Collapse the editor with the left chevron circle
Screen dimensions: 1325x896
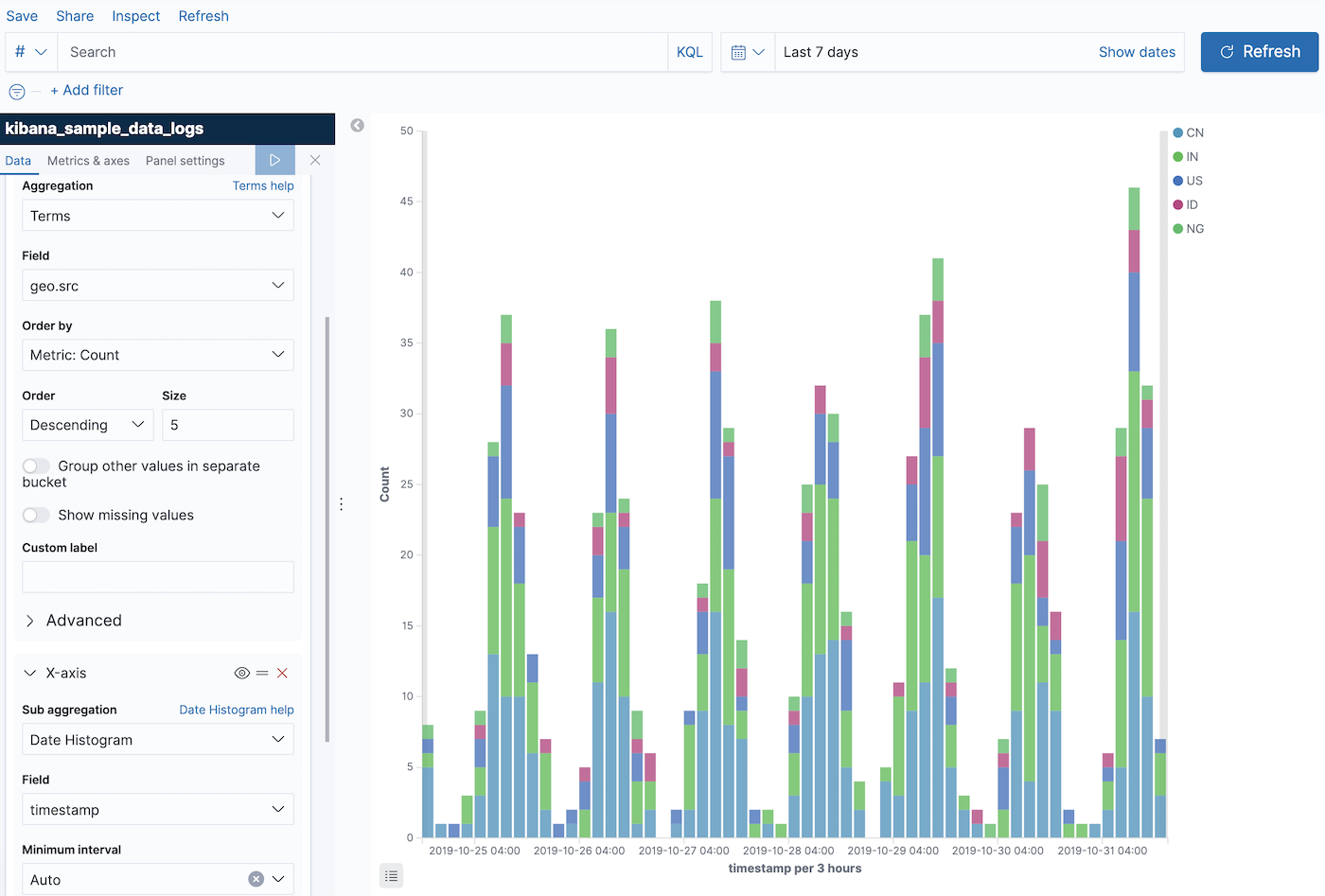tap(357, 125)
